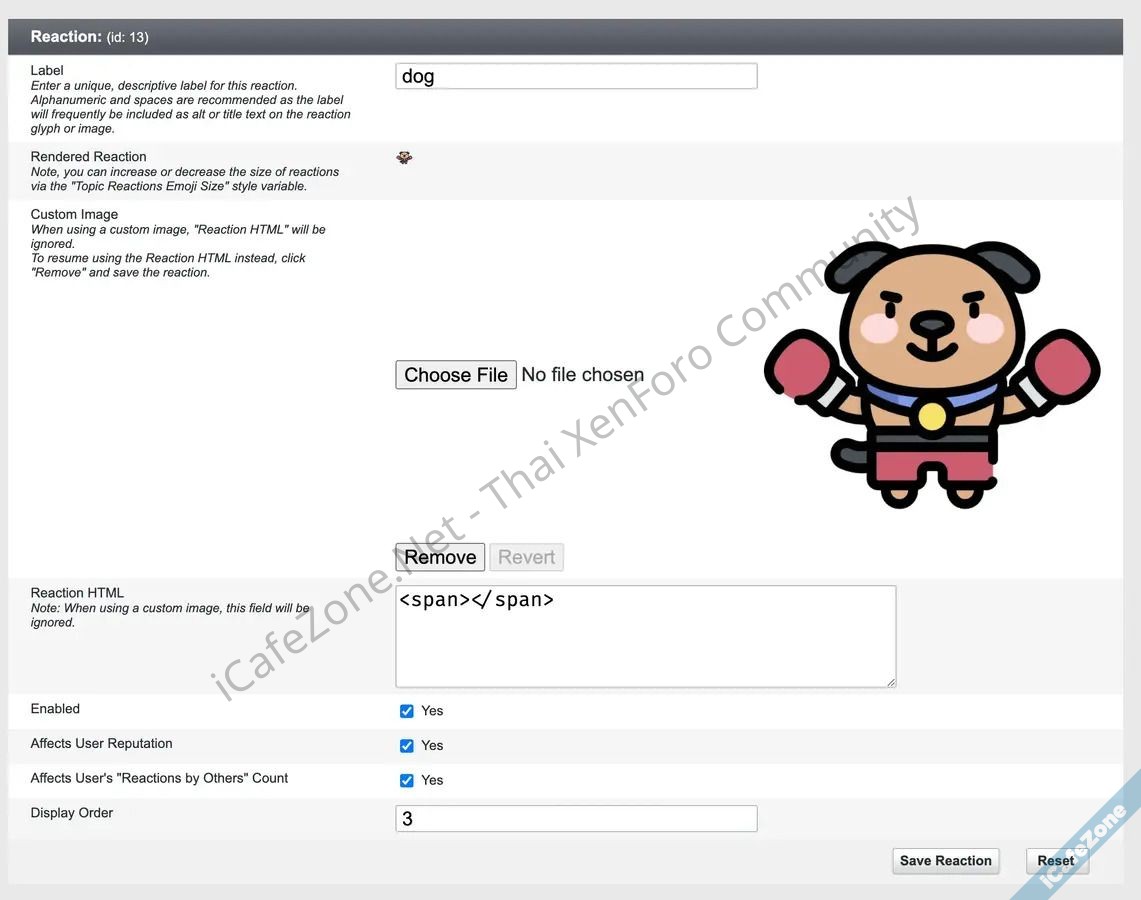This screenshot has width=1141, height=900.
Task: Focus the Label field containing "dog"
Action: [x=576, y=76]
